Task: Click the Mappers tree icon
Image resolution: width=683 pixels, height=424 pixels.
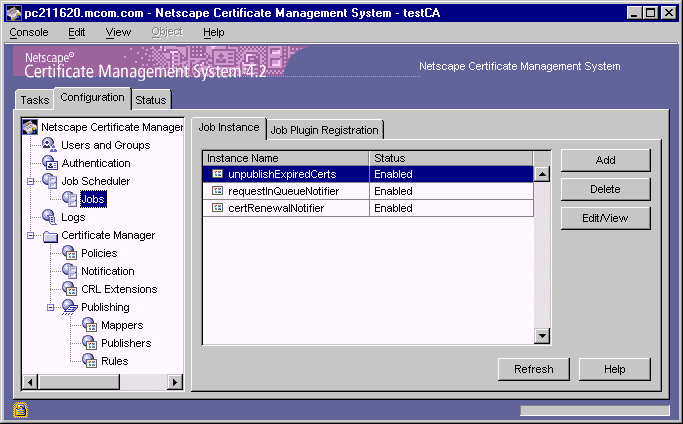Action: [90, 325]
